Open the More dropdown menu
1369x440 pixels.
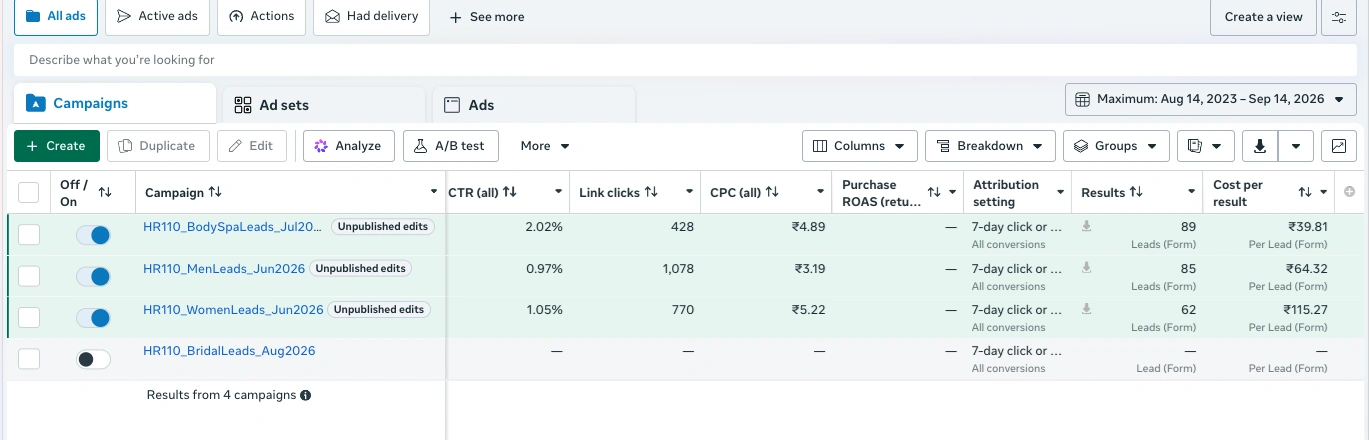click(x=545, y=146)
